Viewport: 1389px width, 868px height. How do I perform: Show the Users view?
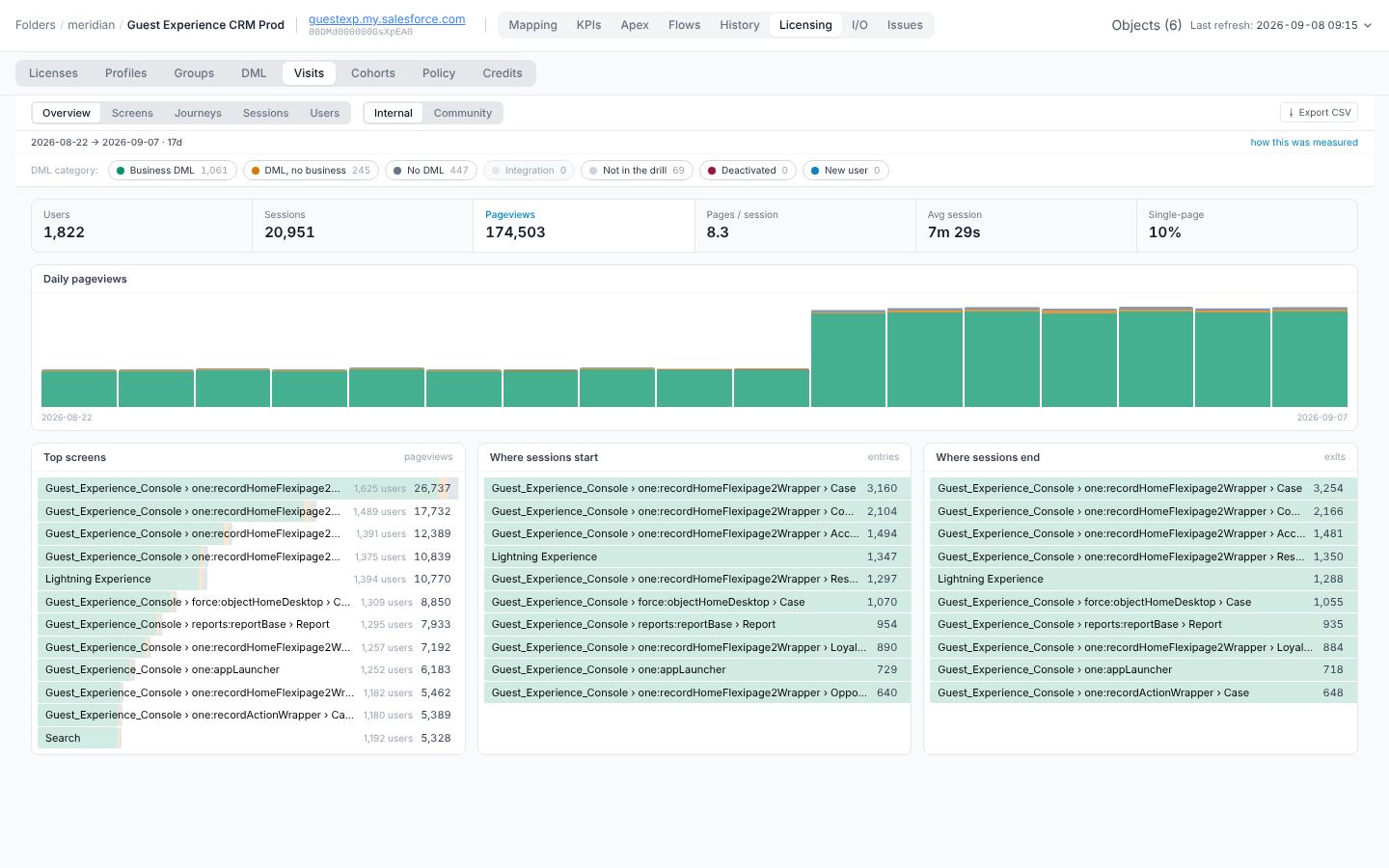pos(325,113)
